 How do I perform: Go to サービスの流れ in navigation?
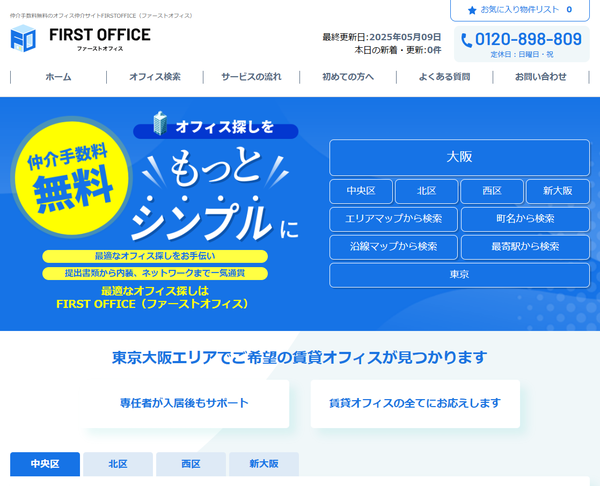(x=251, y=77)
